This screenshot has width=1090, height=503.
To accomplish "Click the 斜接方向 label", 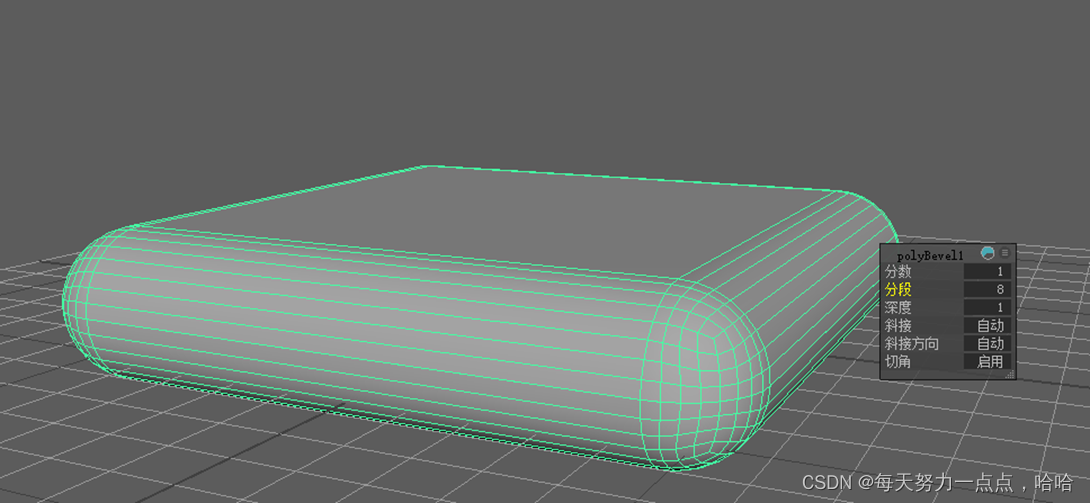I will [911, 343].
